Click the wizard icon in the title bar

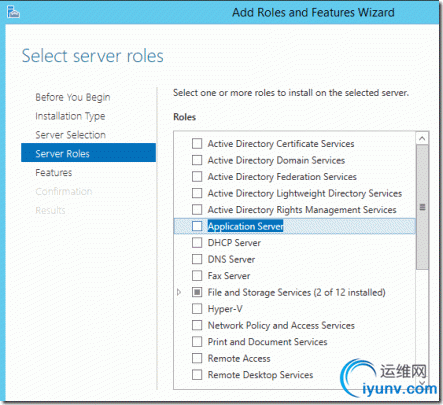coord(13,12)
